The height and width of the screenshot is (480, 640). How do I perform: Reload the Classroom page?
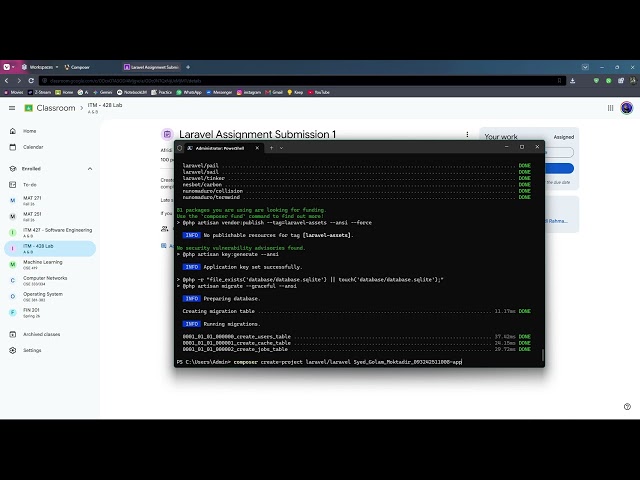point(31,81)
